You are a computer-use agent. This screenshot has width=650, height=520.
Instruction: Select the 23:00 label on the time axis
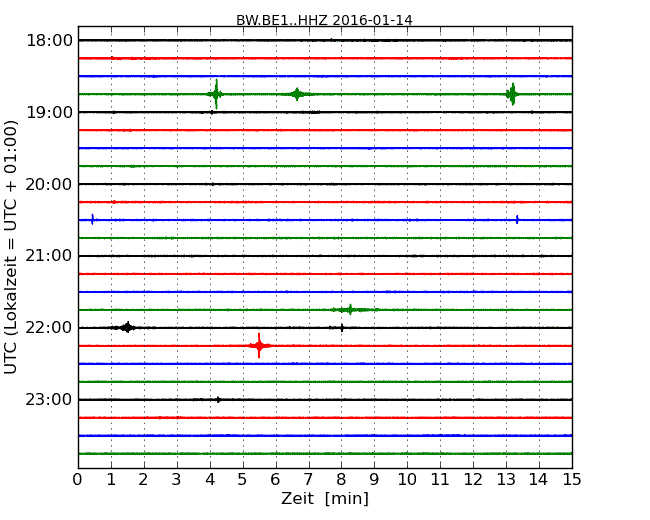pyautogui.click(x=49, y=400)
